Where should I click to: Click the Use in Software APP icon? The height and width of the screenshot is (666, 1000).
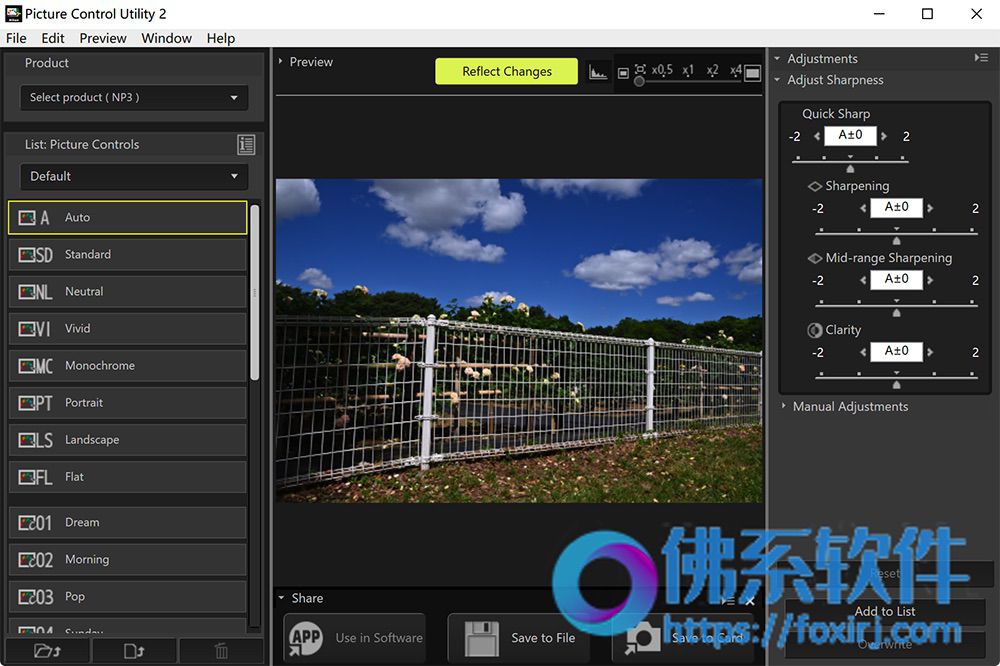point(305,638)
